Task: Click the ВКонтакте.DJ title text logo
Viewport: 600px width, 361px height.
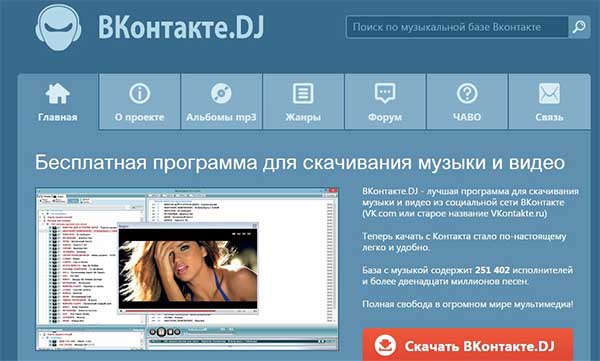Action: click(181, 28)
